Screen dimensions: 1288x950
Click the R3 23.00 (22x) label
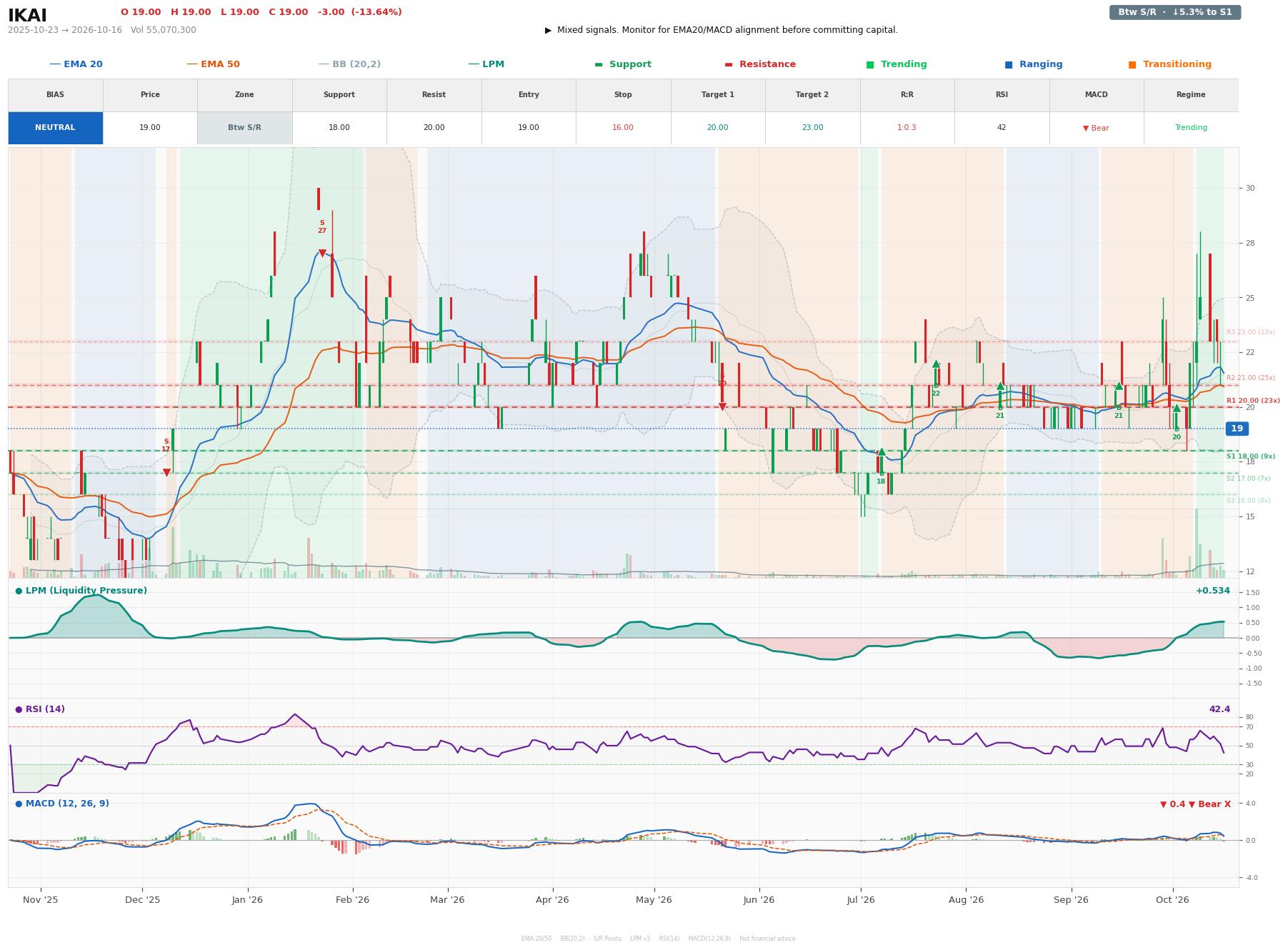[1250, 332]
